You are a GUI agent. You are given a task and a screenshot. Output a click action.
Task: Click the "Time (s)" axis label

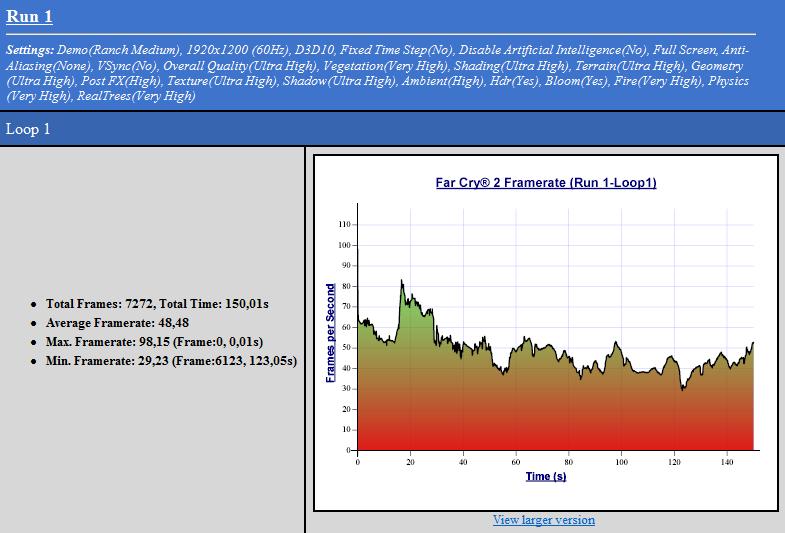pos(546,476)
